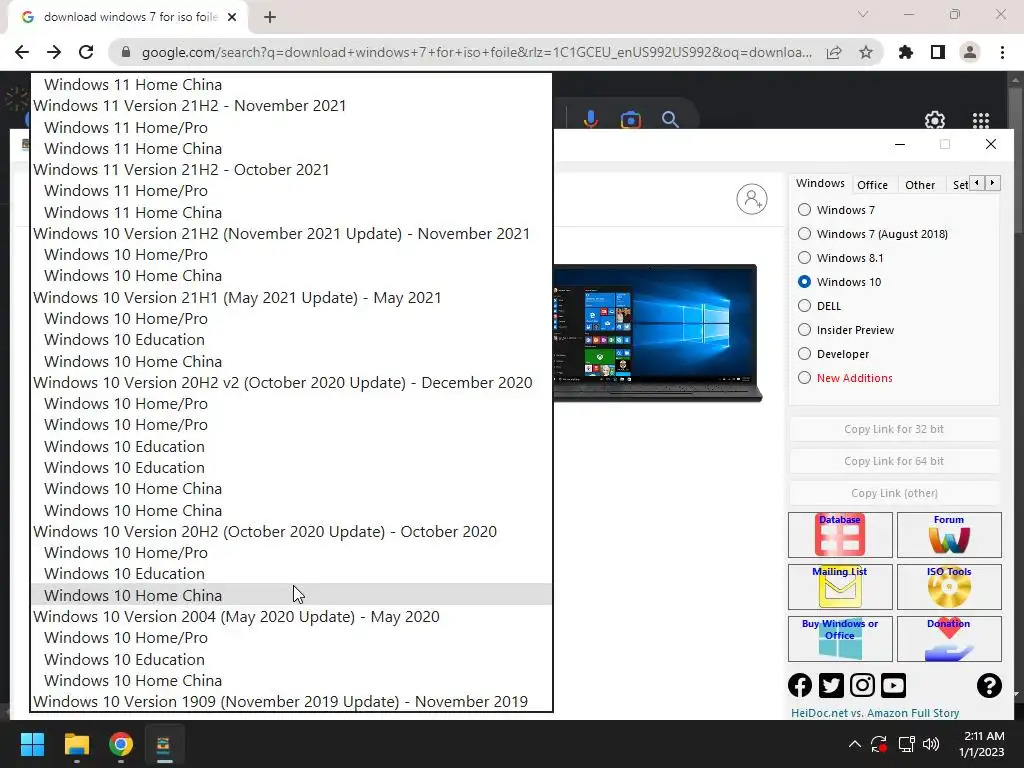The width and height of the screenshot is (1024, 768).
Task: Select the Windows 8.1 radio button
Action: pos(805,258)
